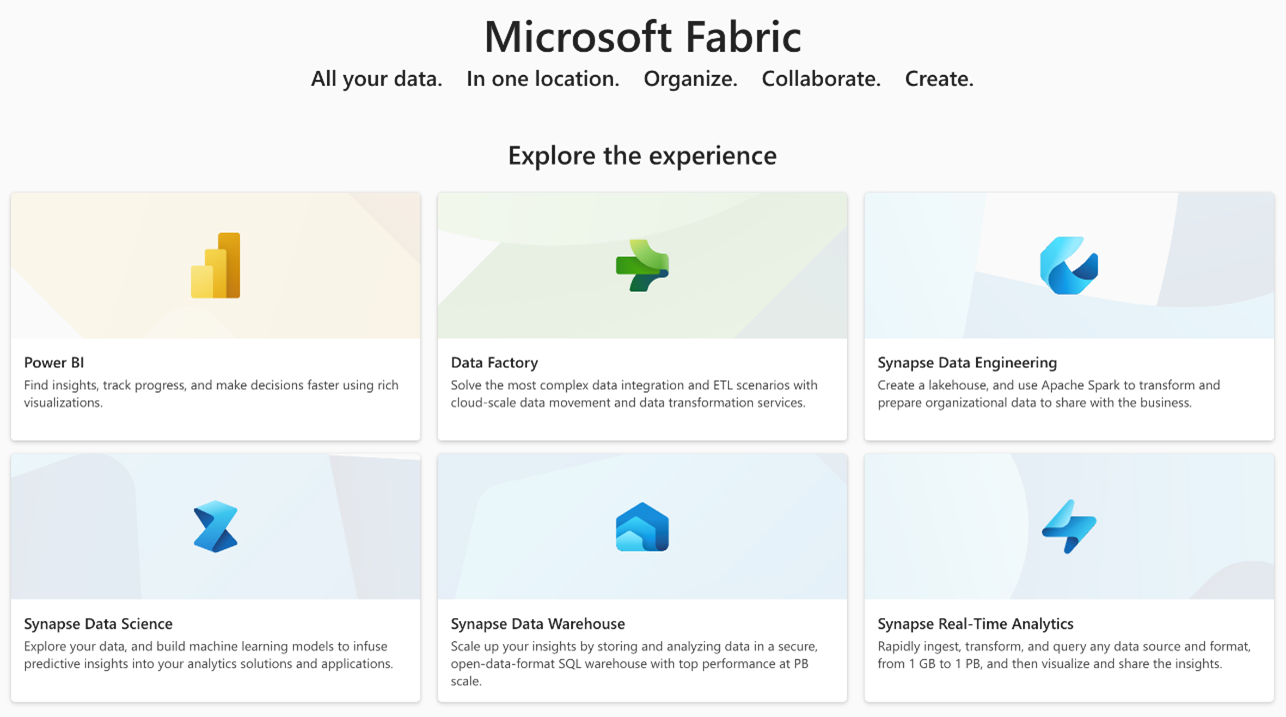Click the Synapse Real-Time Analytics lightning icon

point(1069,527)
